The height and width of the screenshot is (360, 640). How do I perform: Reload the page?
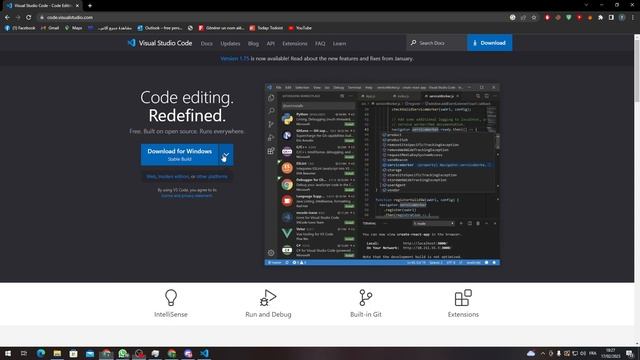[29, 18]
